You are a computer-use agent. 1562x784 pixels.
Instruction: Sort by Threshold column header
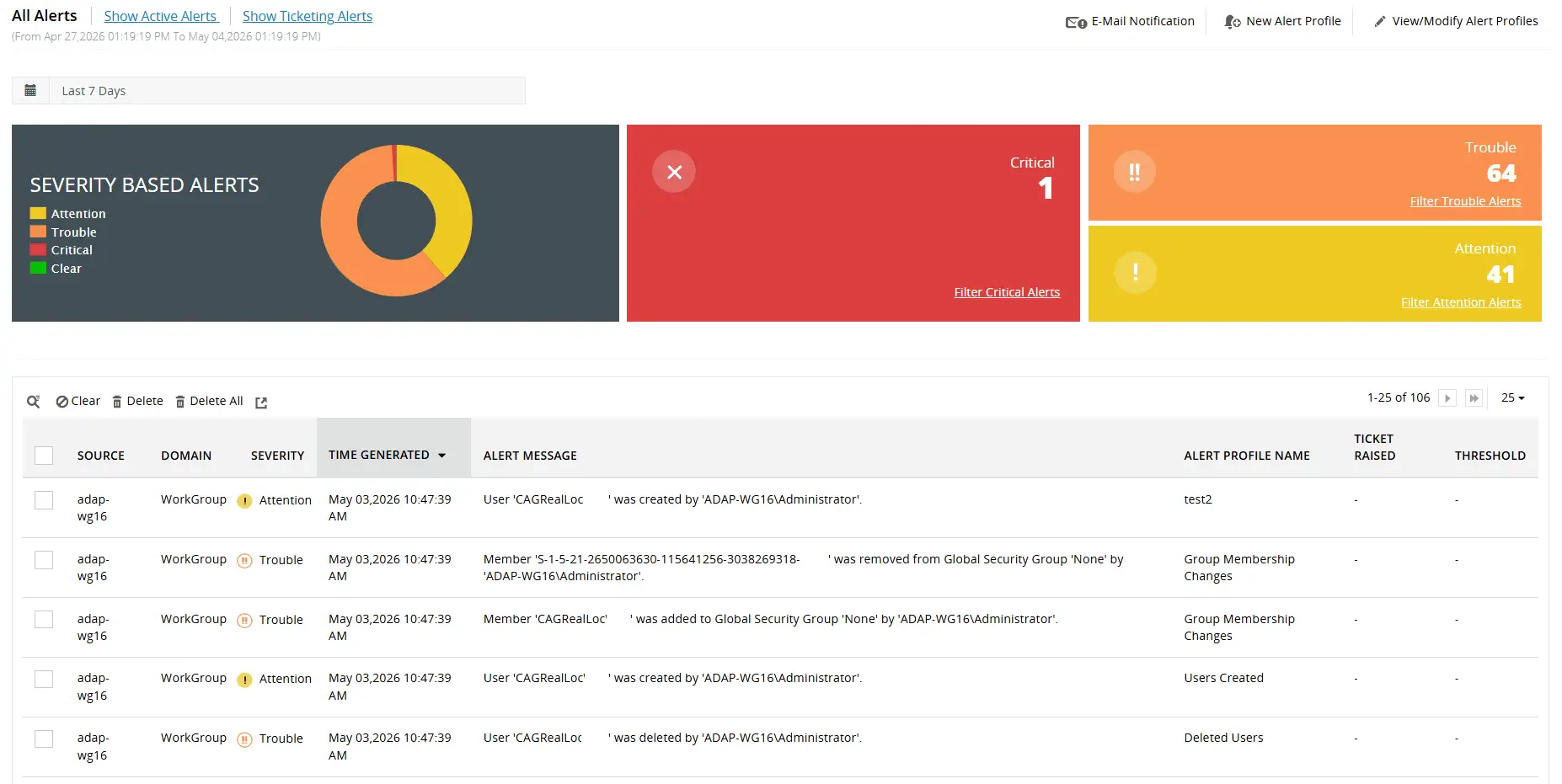click(x=1490, y=456)
